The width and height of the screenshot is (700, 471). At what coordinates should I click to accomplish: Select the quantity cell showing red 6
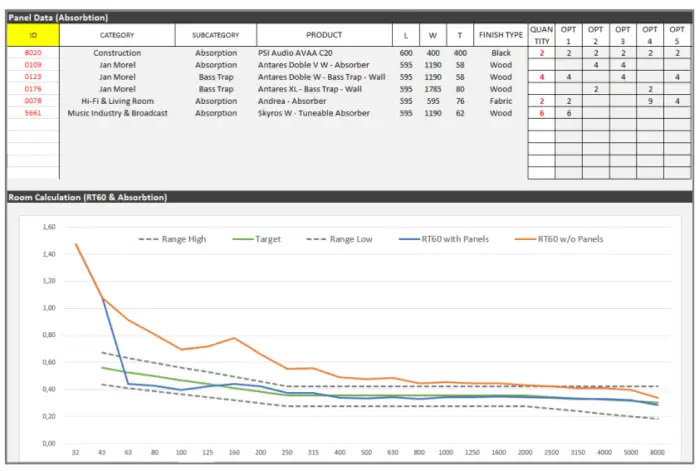pyautogui.click(x=541, y=113)
